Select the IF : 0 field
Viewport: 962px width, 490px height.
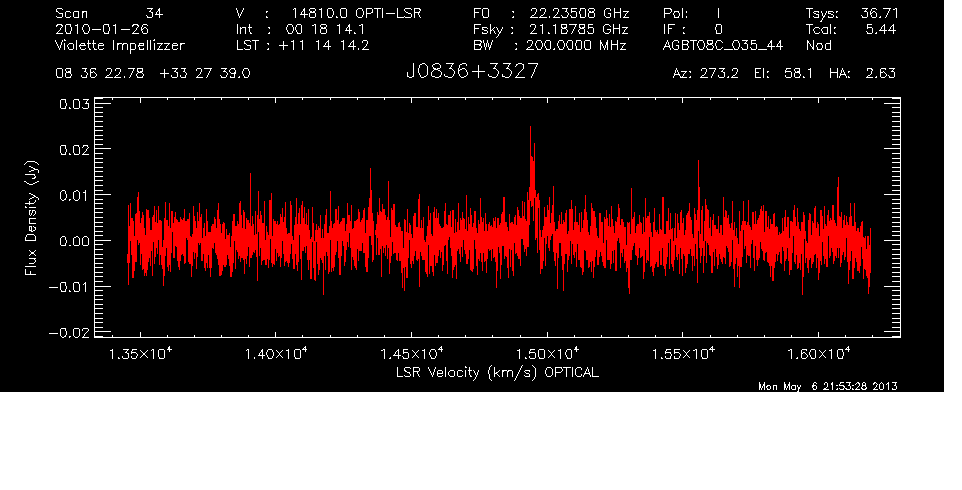click(x=693, y=29)
